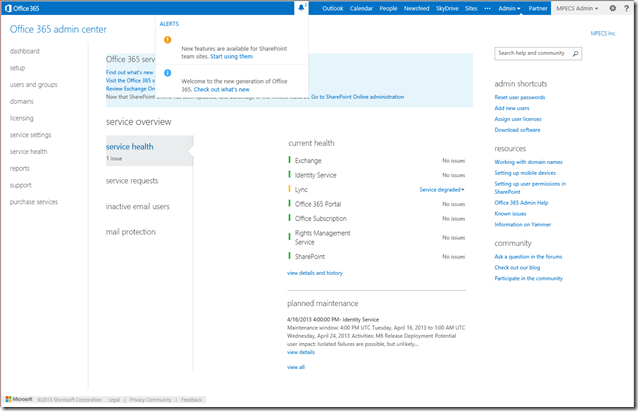The height and width of the screenshot is (411, 638).
Task: Click Exchange in current health list
Action: tap(308, 161)
